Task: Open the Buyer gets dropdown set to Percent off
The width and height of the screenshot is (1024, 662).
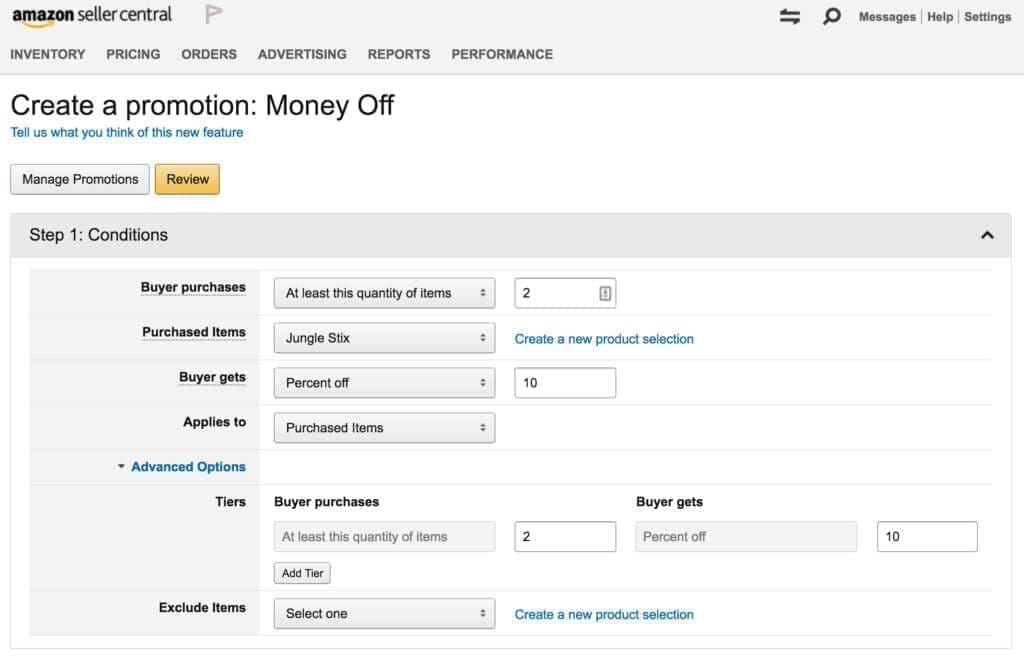Action: tap(384, 382)
